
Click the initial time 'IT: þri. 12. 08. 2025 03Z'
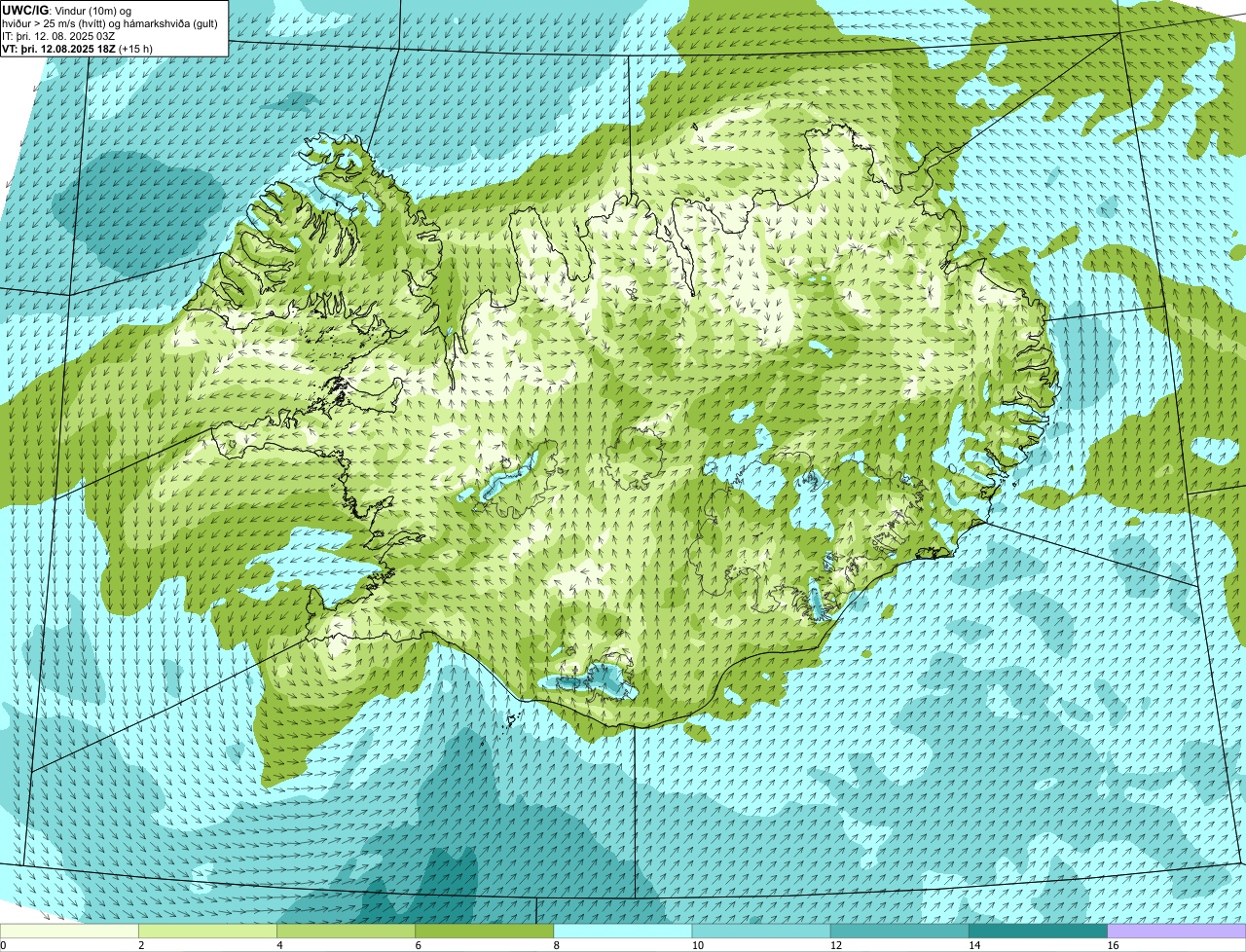coord(58,36)
